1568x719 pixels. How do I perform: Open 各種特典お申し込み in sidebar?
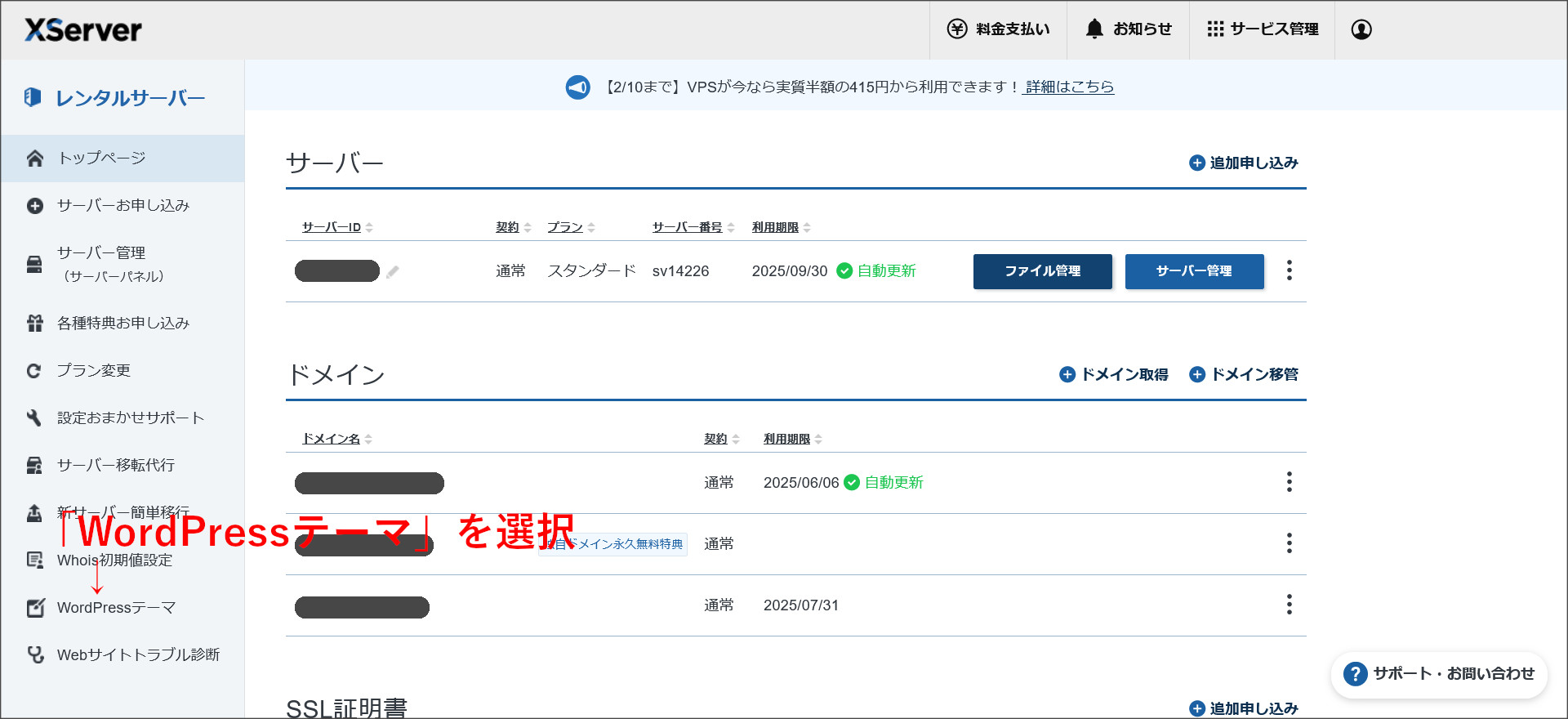122,324
